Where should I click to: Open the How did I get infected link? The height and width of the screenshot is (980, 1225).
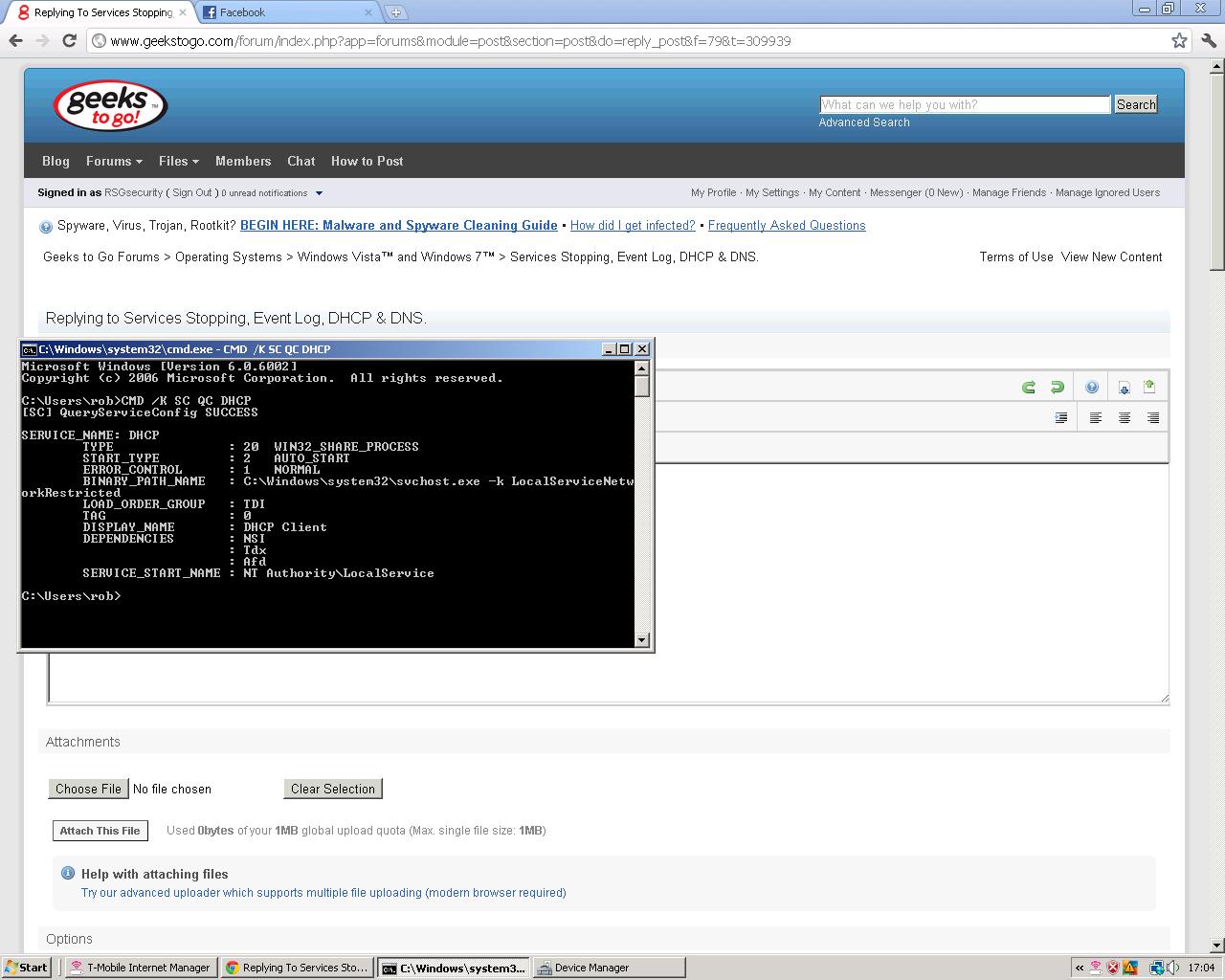point(633,226)
